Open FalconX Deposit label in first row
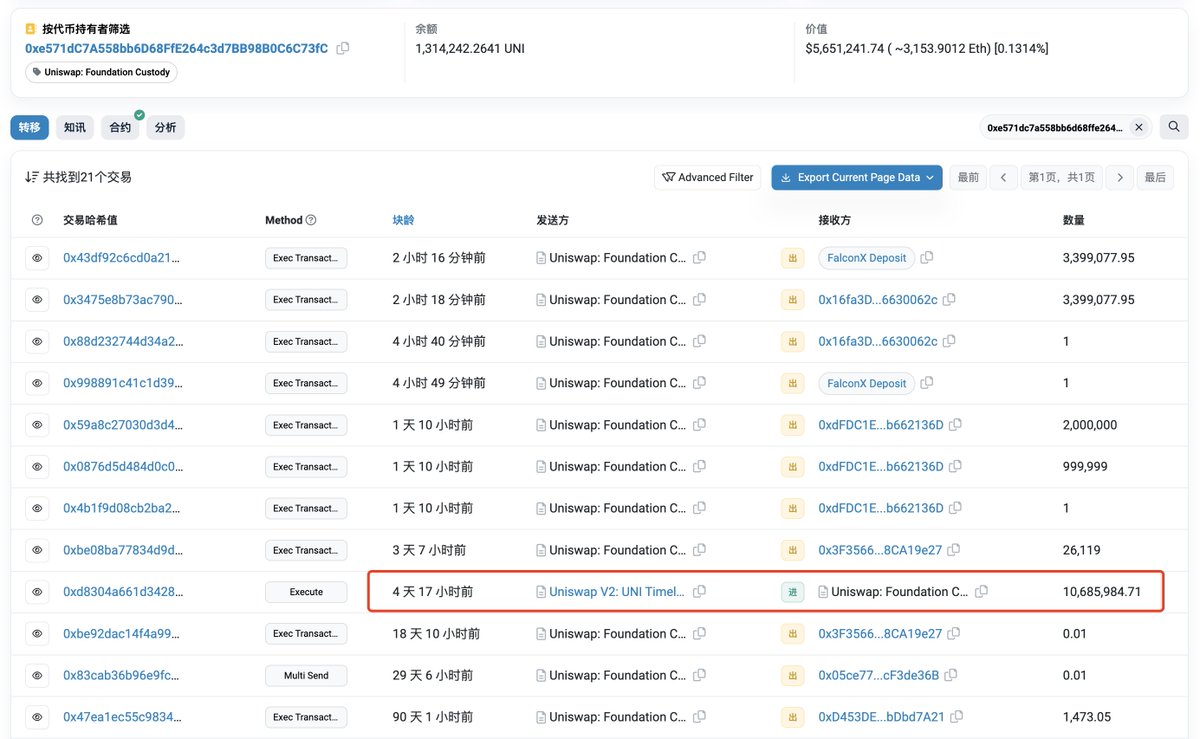1200x739 pixels. pos(866,258)
